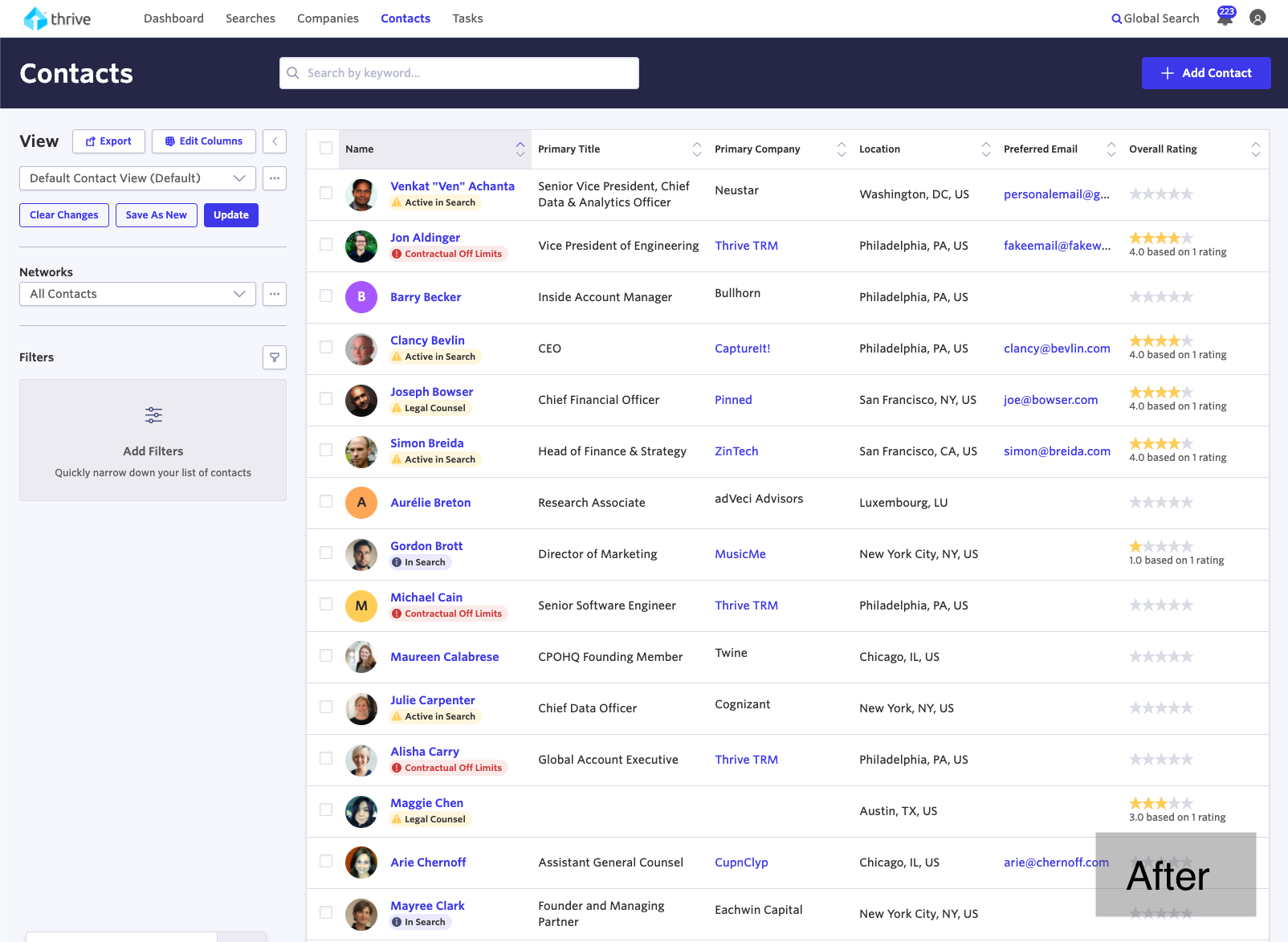Click the Add Contact button
Image resolution: width=1288 pixels, height=942 pixels.
[x=1206, y=73]
